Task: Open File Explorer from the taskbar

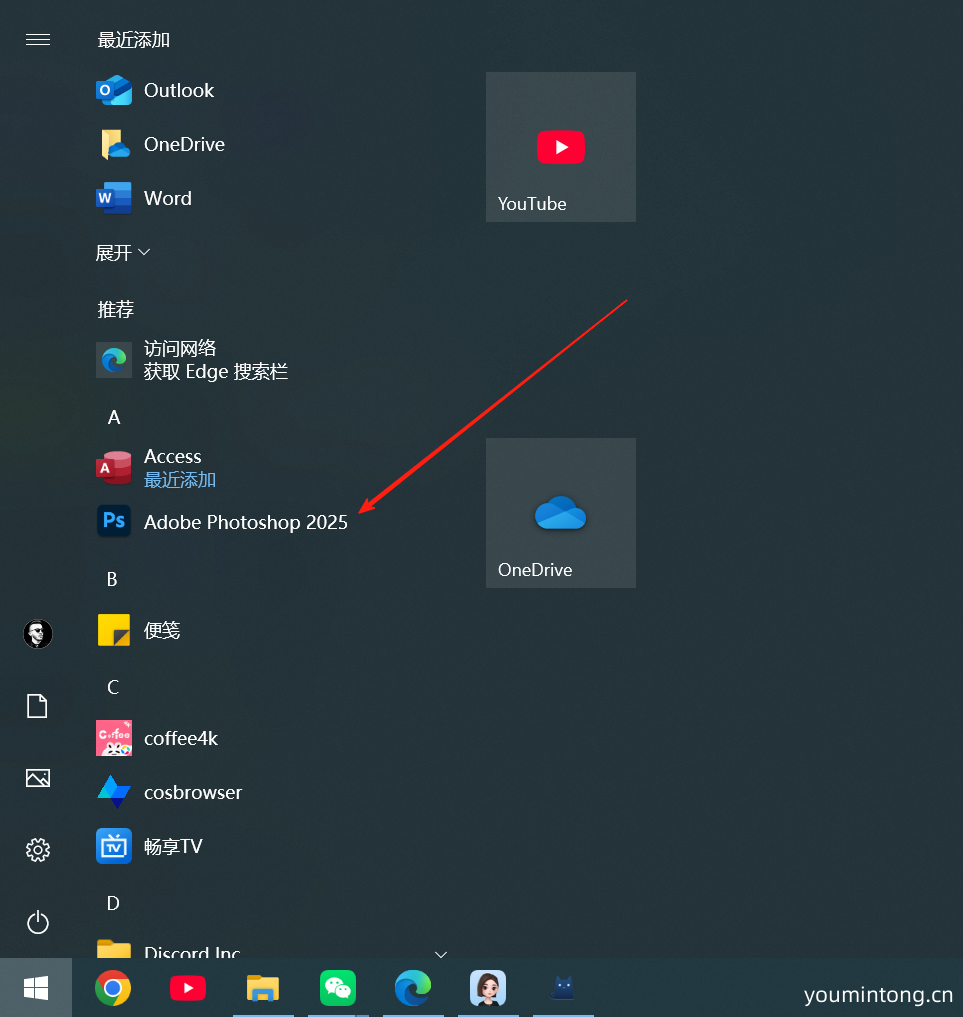Action: click(x=263, y=988)
